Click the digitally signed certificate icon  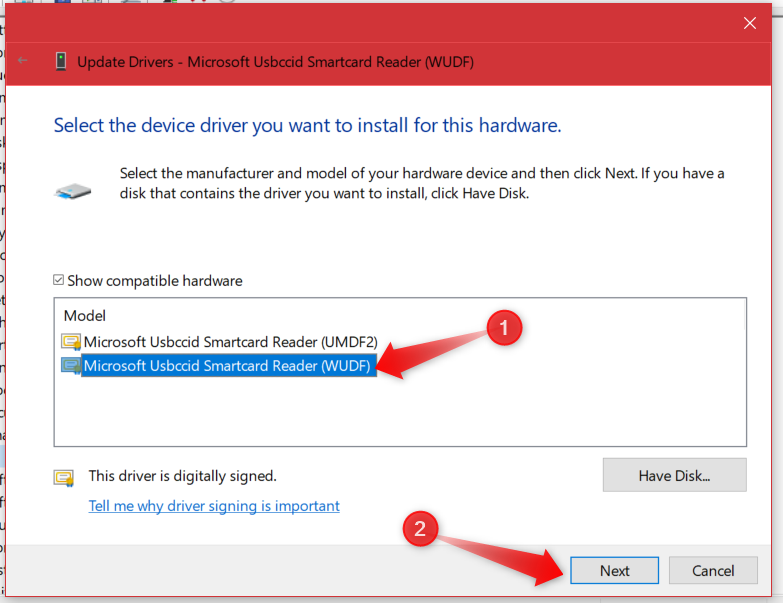[64, 478]
